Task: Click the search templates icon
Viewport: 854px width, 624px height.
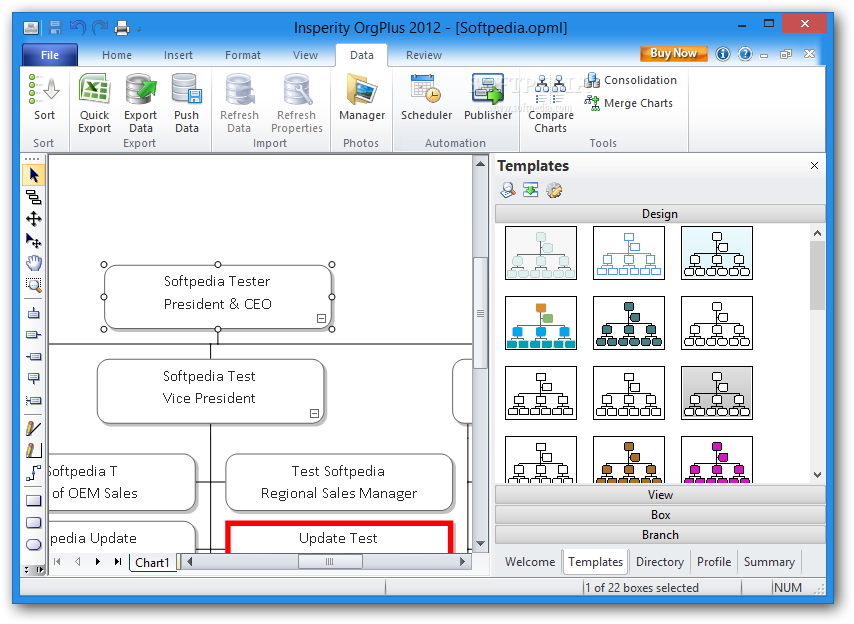Action: point(508,190)
